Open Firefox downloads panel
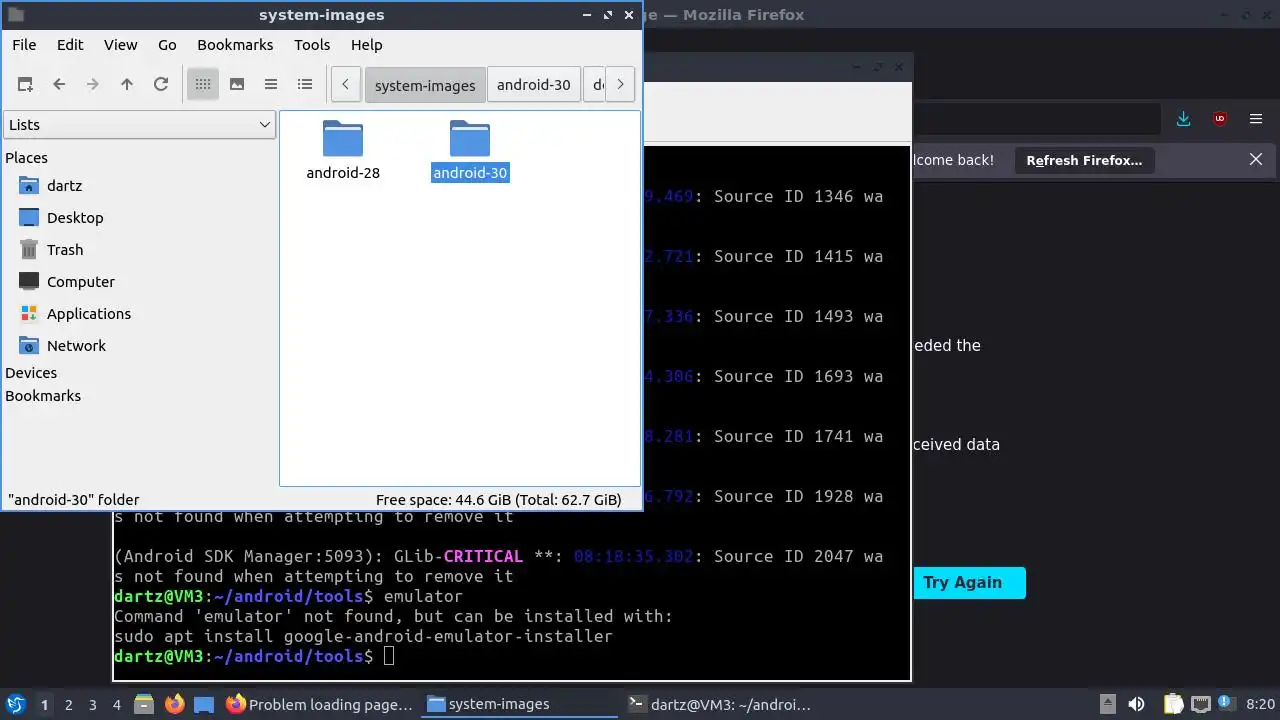1280x720 pixels. tap(1184, 119)
